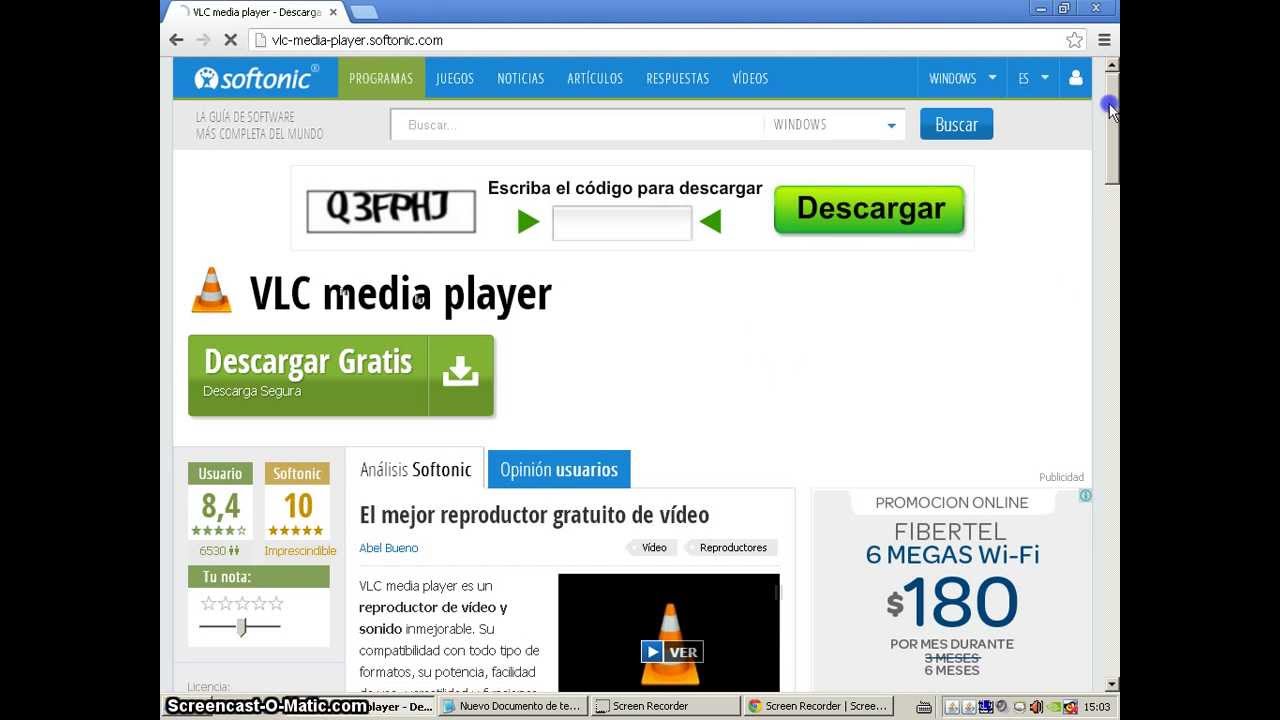Expand the ES language dropdown

click(x=1033, y=78)
